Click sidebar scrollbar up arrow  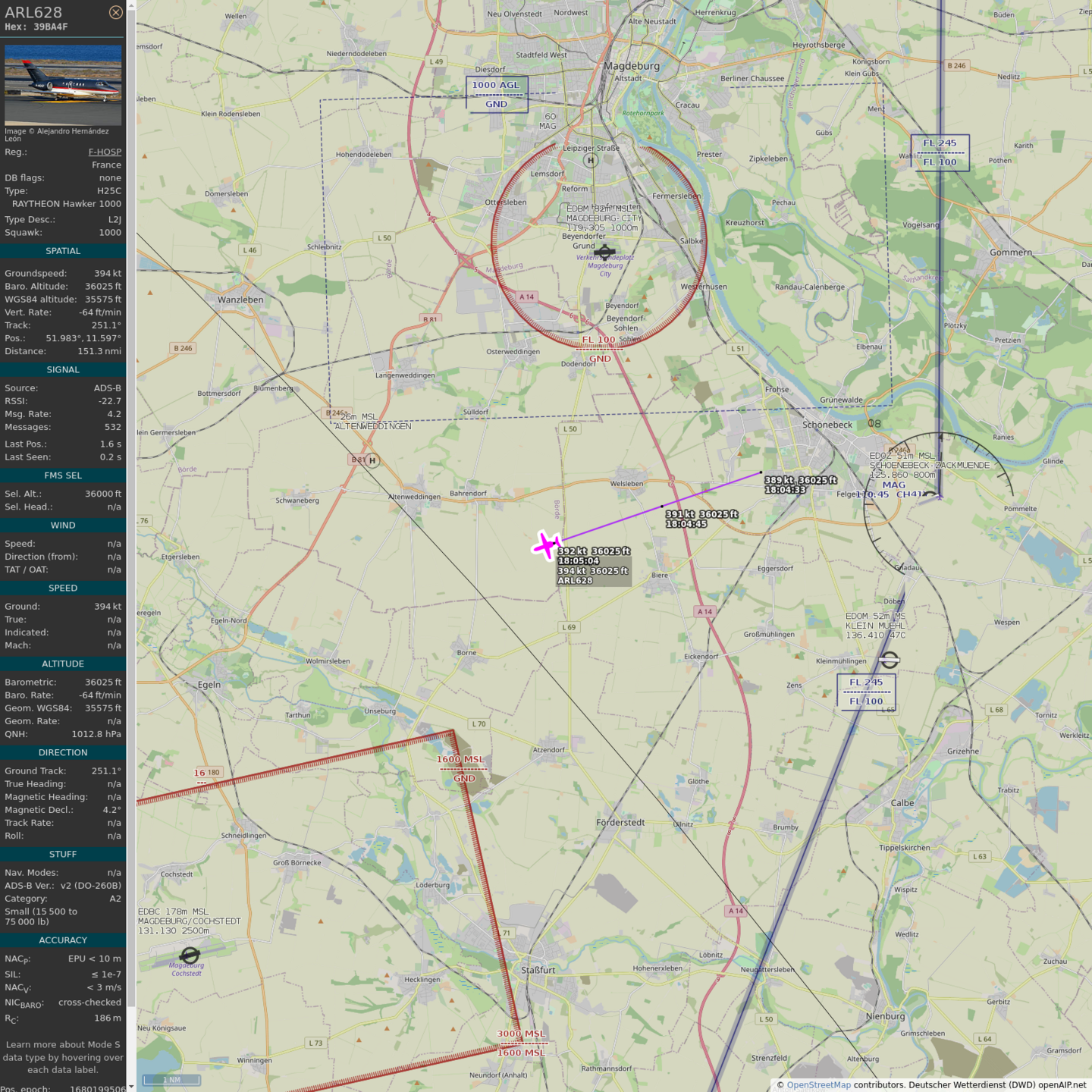point(131,5)
